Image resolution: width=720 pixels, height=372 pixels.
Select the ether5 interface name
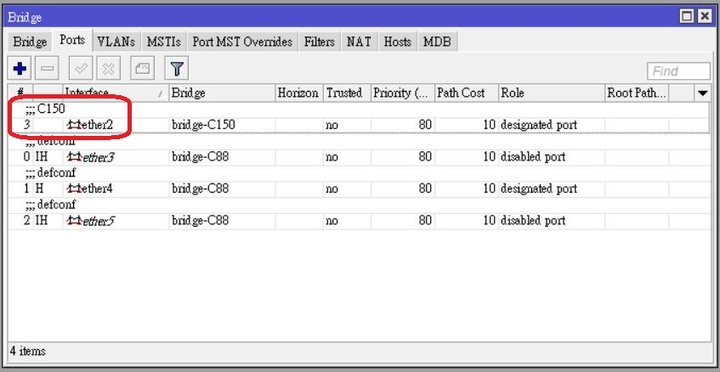tap(98, 221)
